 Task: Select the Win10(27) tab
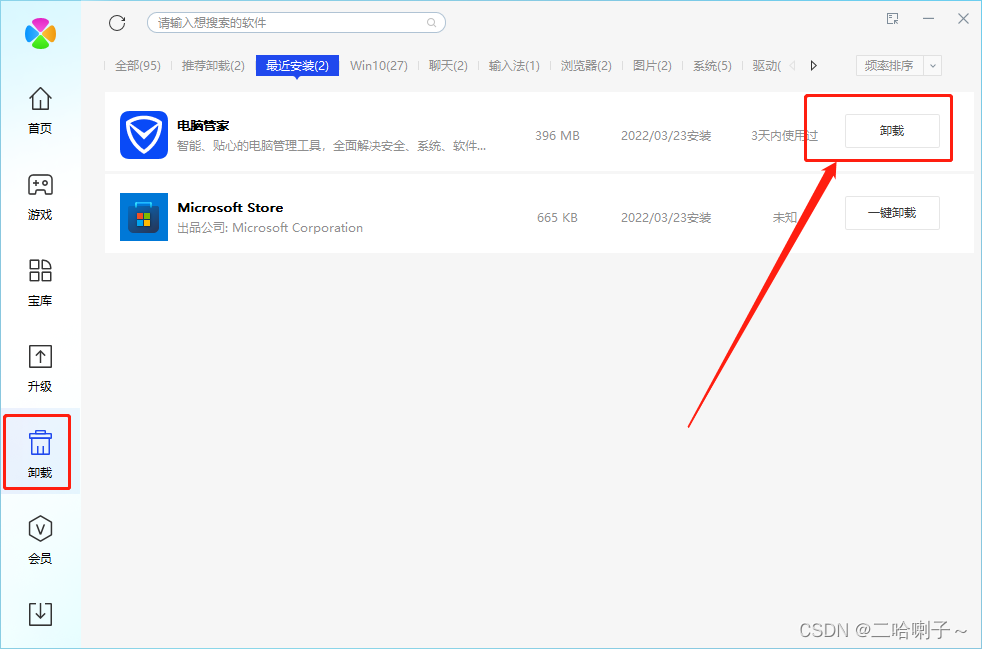[x=379, y=66]
